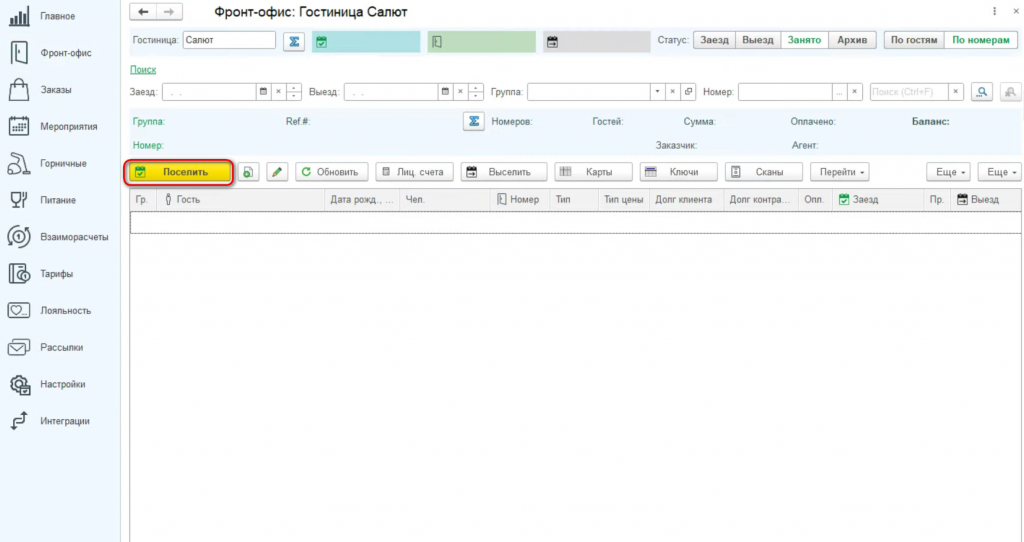Click the Поиск link
Image resolution: width=1024 pixels, height=542 pixels.
[143, 70]
